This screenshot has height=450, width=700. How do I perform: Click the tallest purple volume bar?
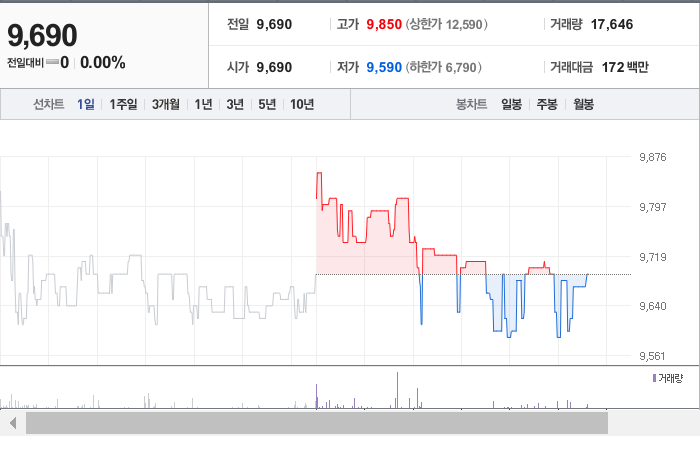point(397,390)
